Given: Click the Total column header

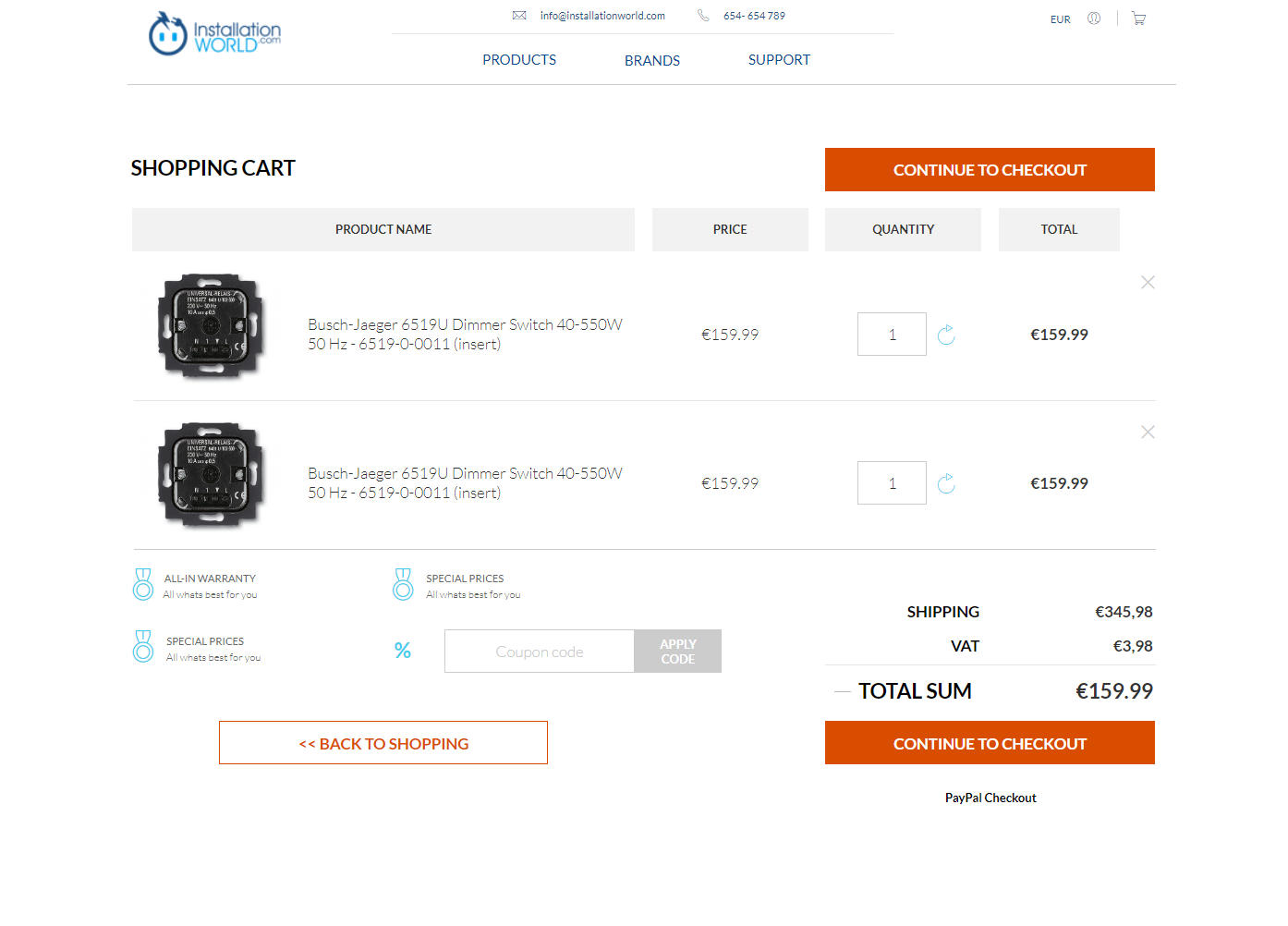Looking at the screenshot, I should 1059,229.
